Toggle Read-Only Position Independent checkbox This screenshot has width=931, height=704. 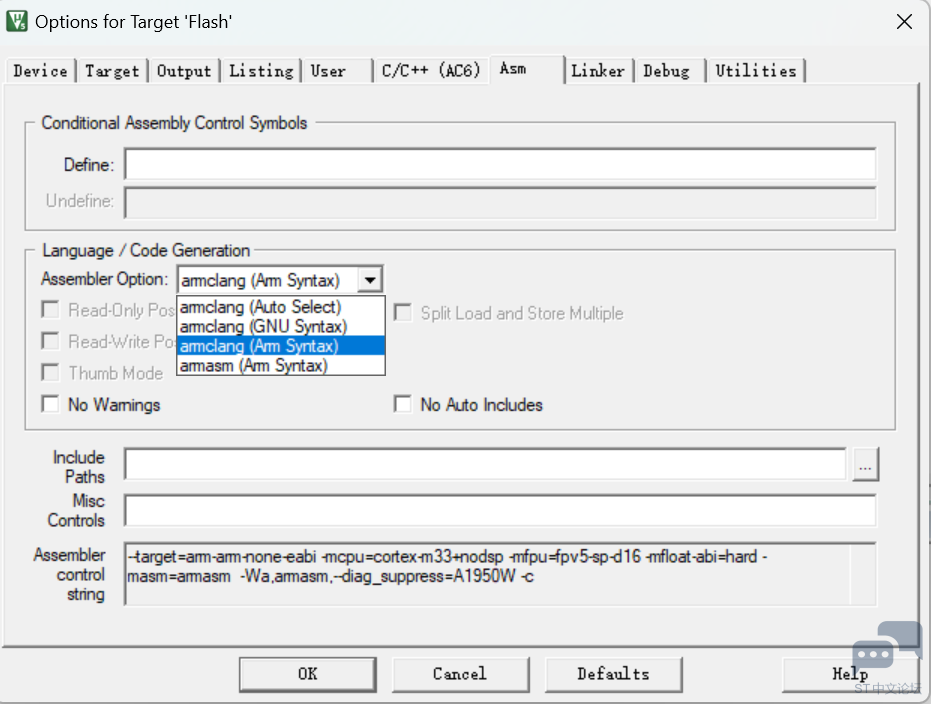coord(50,310)
